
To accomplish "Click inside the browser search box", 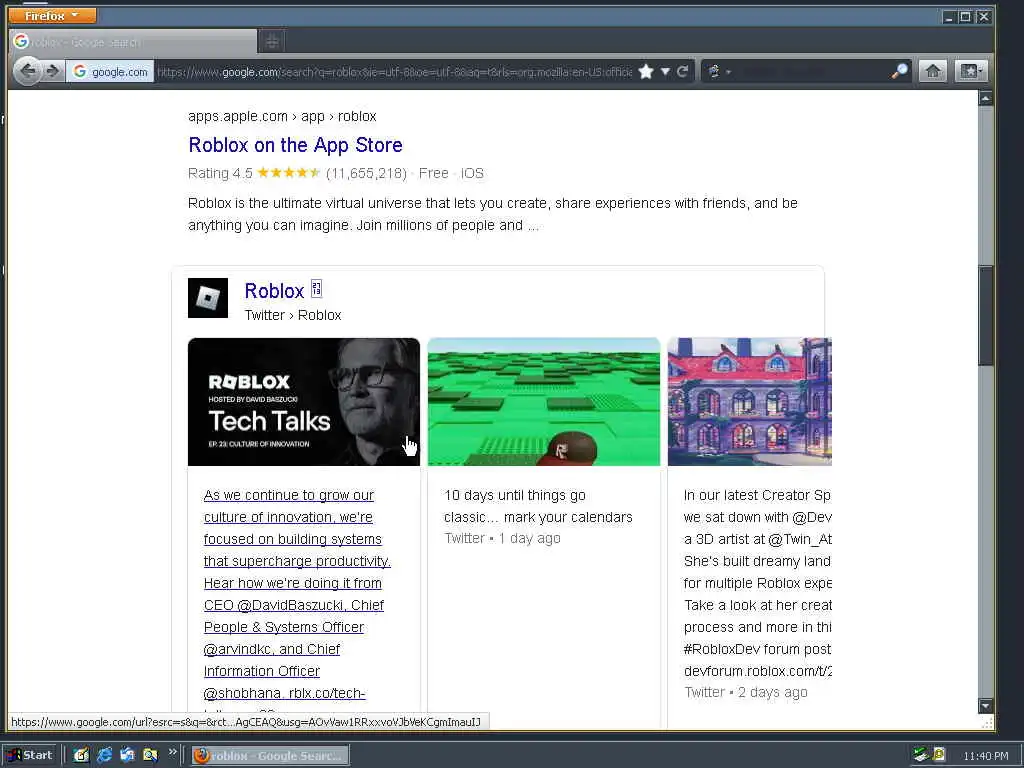I will click(812, 71).
